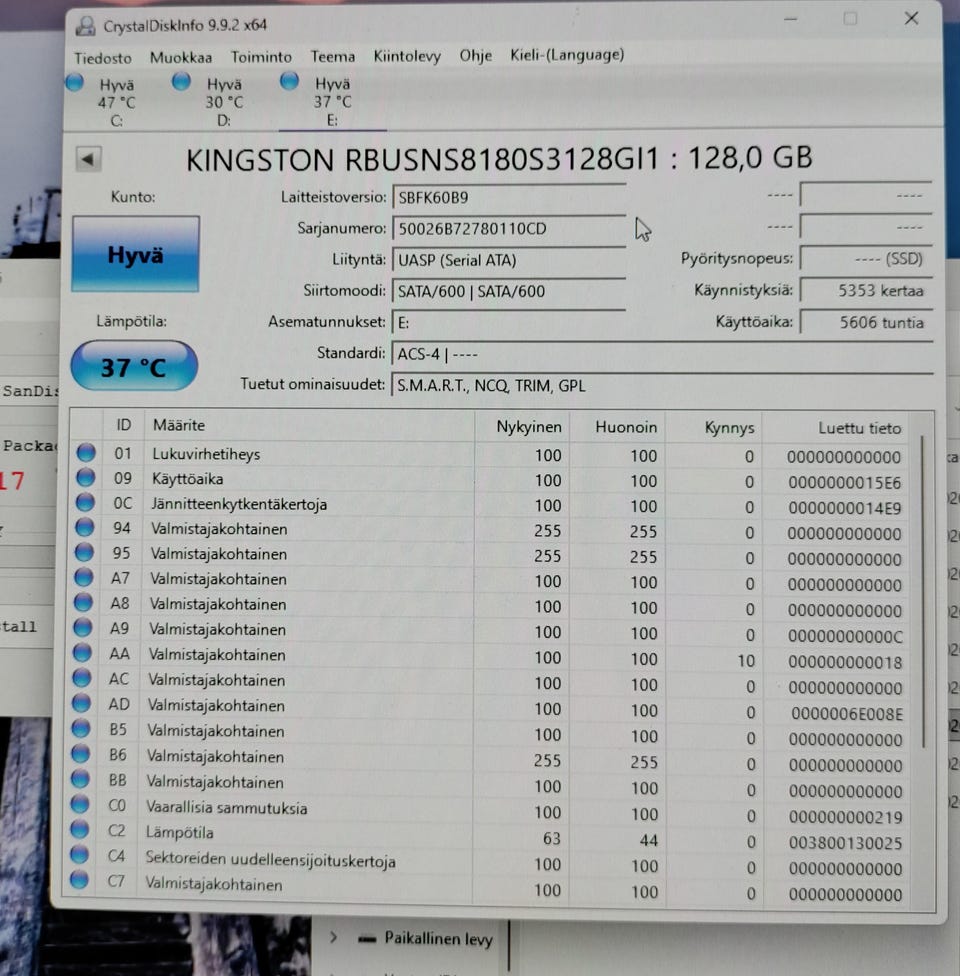Click the previous disk arrow button

tap(88, 159)
